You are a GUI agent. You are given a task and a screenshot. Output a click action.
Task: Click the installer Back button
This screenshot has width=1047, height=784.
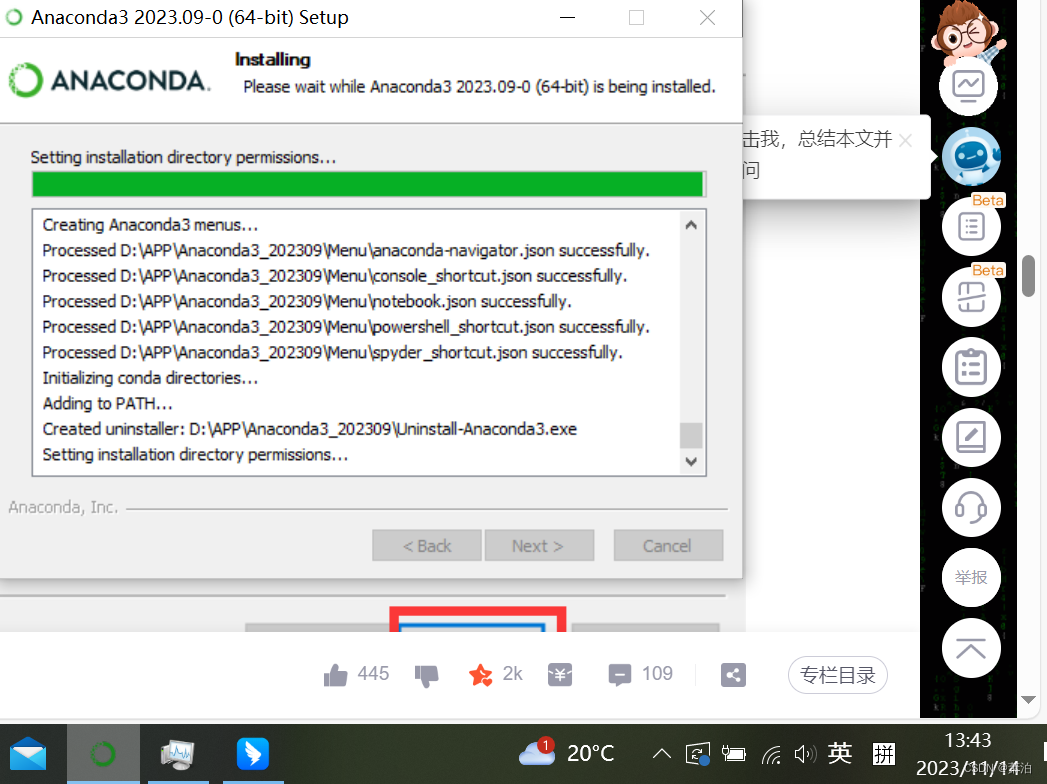pos(427,546)
